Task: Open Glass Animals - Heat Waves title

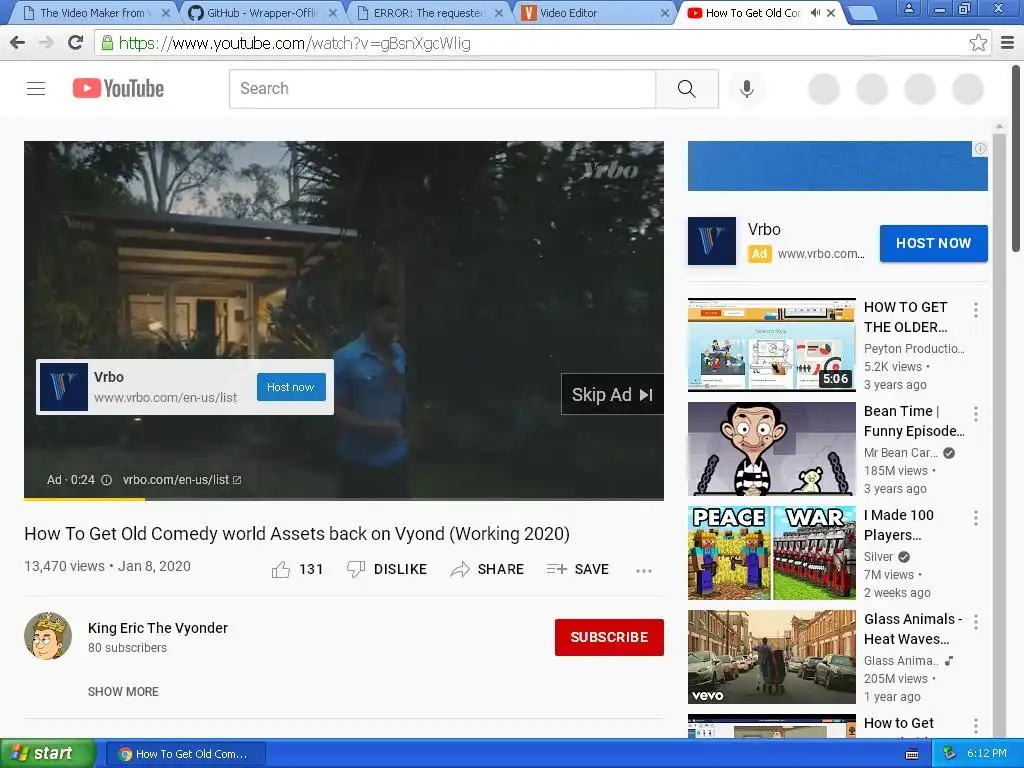Action: tap(913, 629)
